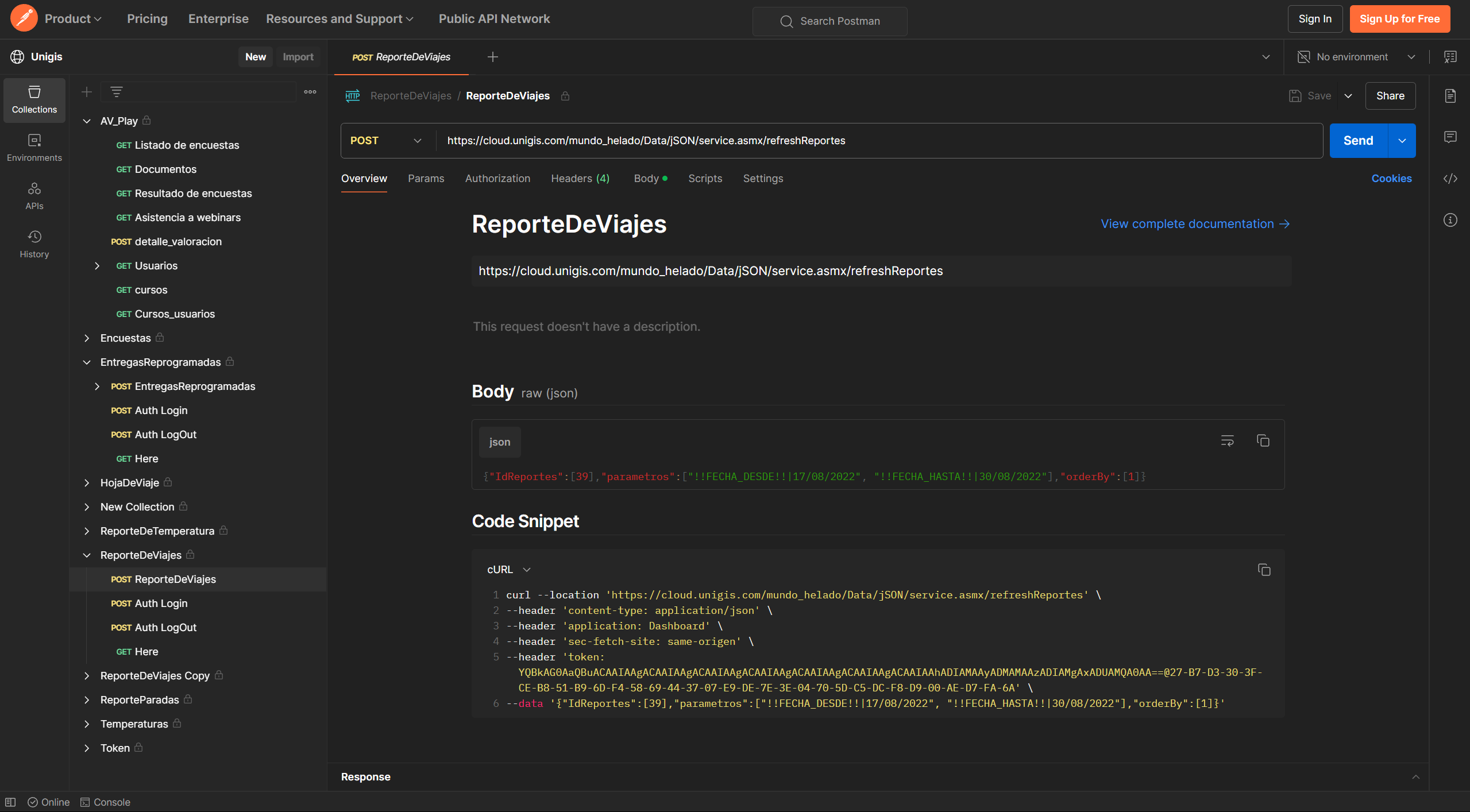Viewport: 1470px width, 812px height.
Task: Select GET Cursos_usuarios request
Action: (165, 314)
